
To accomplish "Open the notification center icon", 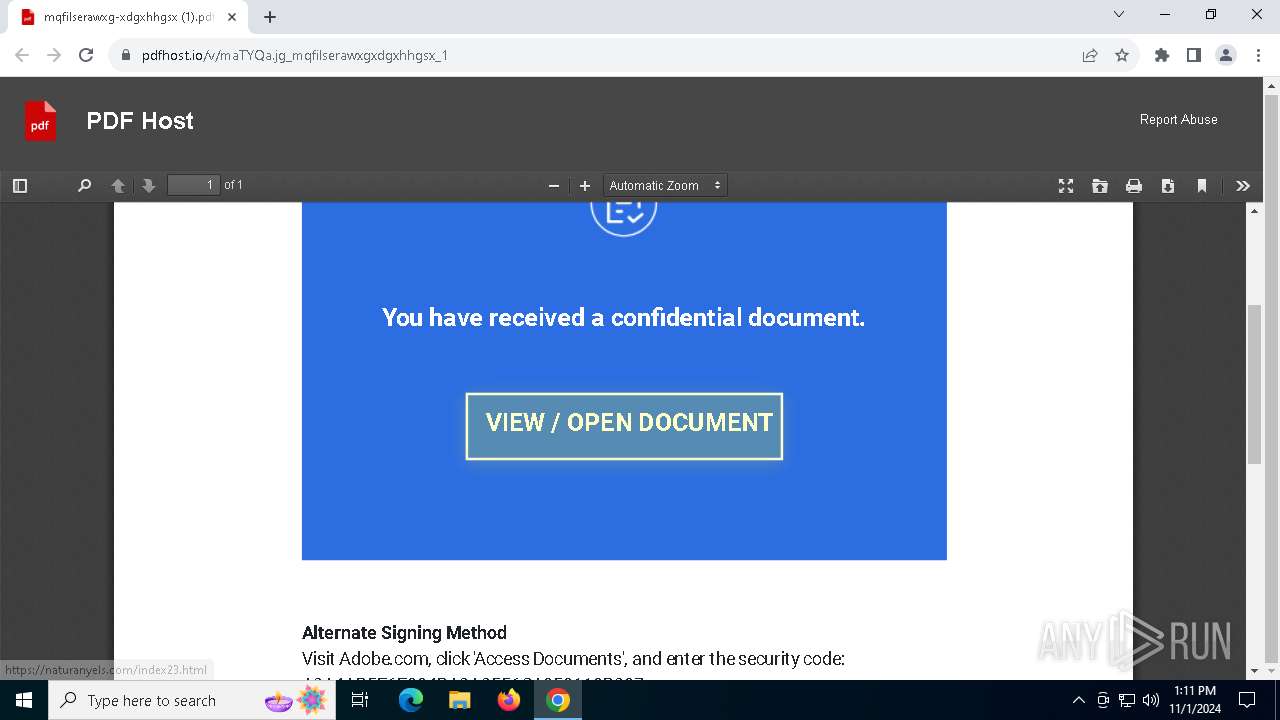I will pyautogui.click(x=1247, y=700).
